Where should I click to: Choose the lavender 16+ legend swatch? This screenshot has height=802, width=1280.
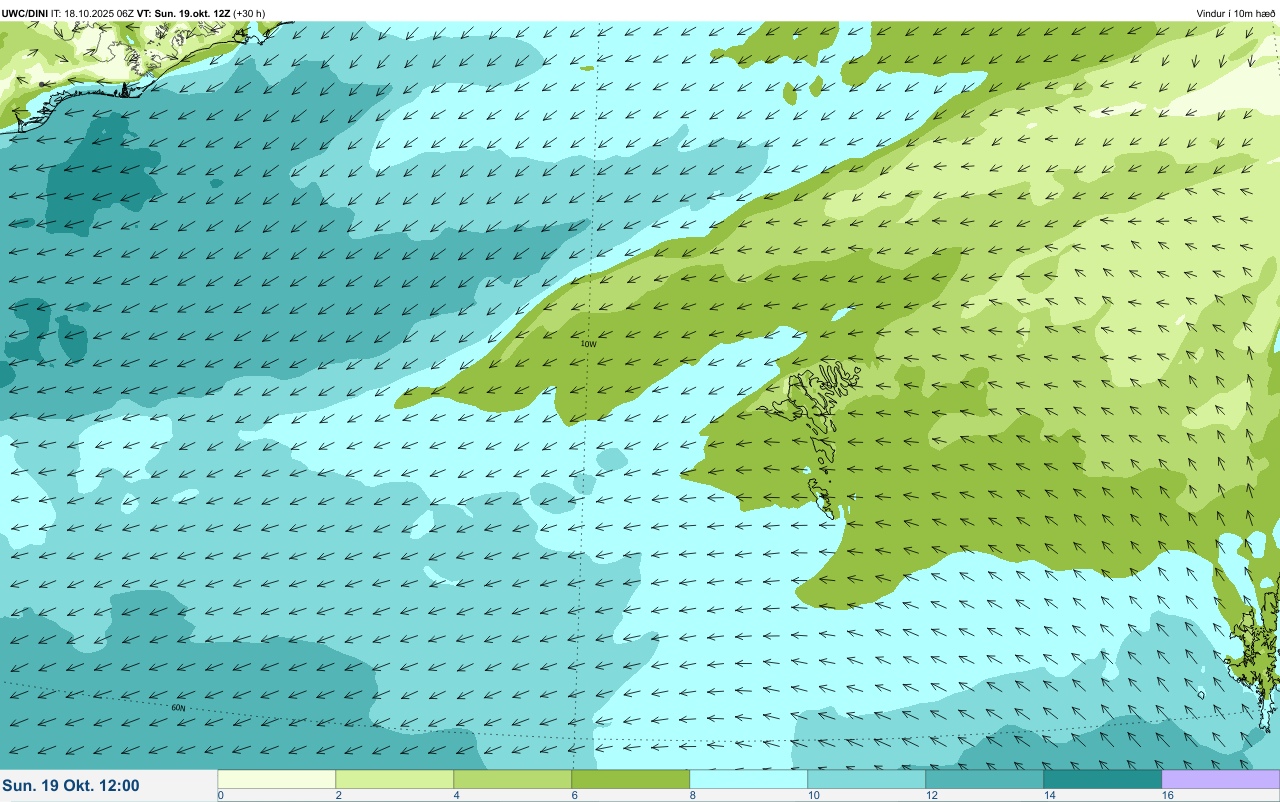coord(1221,779)
